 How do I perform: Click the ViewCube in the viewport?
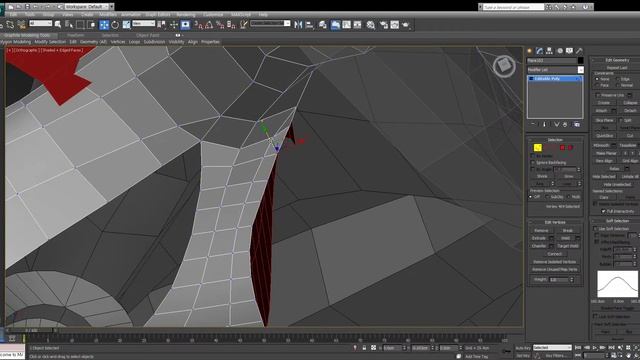point(504,66)
